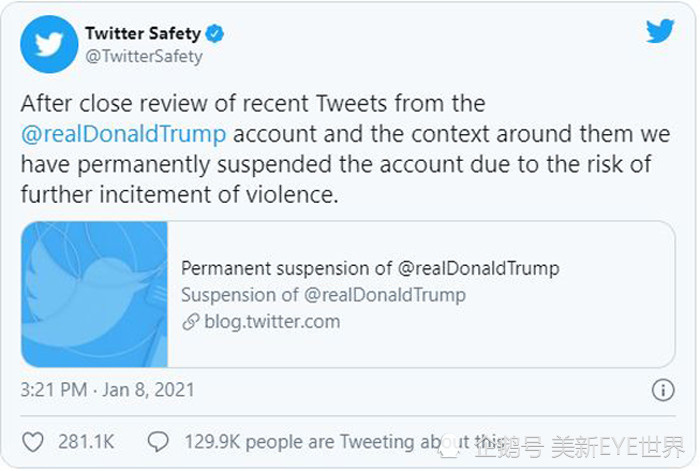The width and height of the screenshot is (700, 471).
Task: Click the chain link icon beside blog.twitter.com
Action: click(190, 322)
